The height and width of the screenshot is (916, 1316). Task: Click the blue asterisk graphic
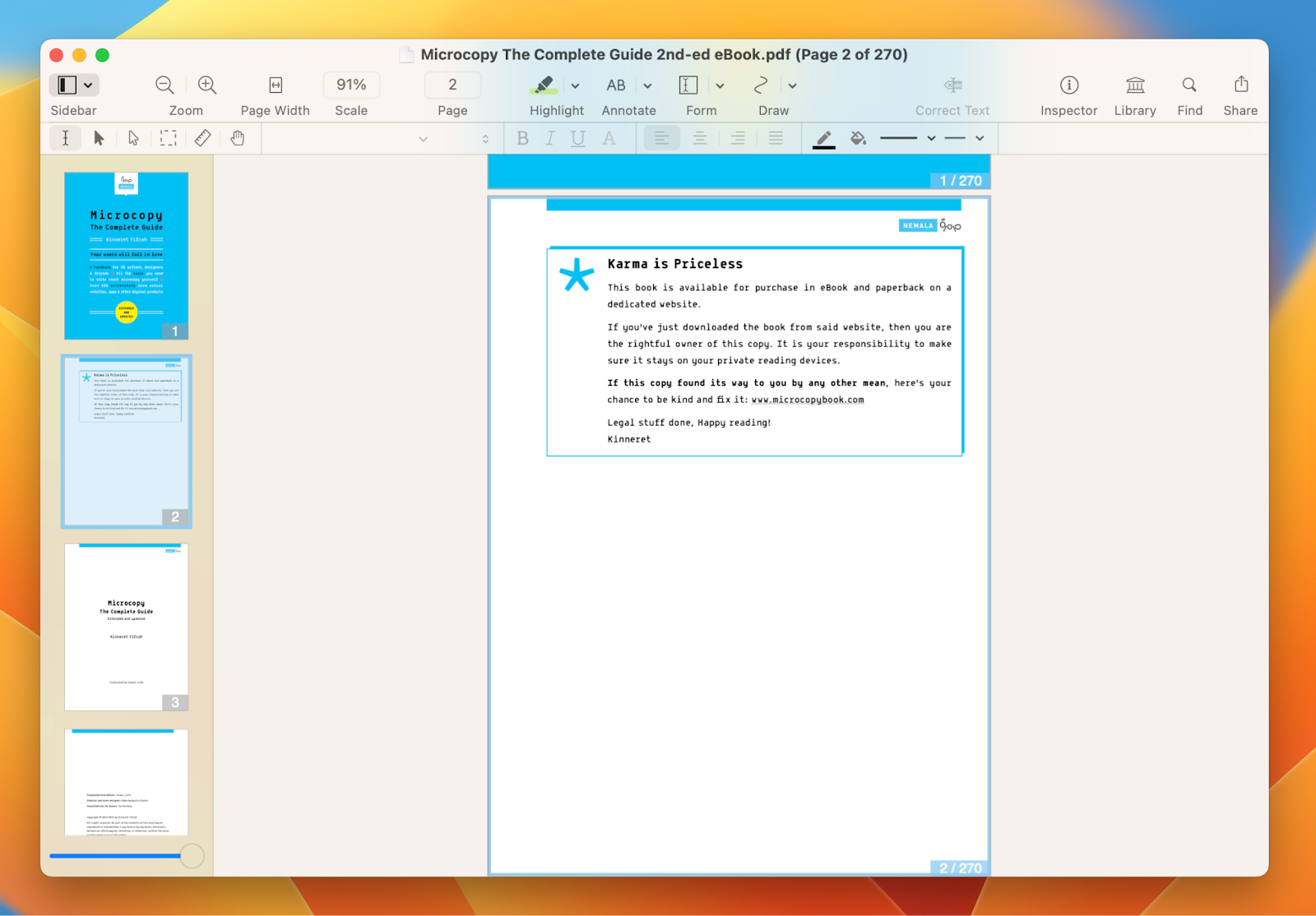[577, 275]
